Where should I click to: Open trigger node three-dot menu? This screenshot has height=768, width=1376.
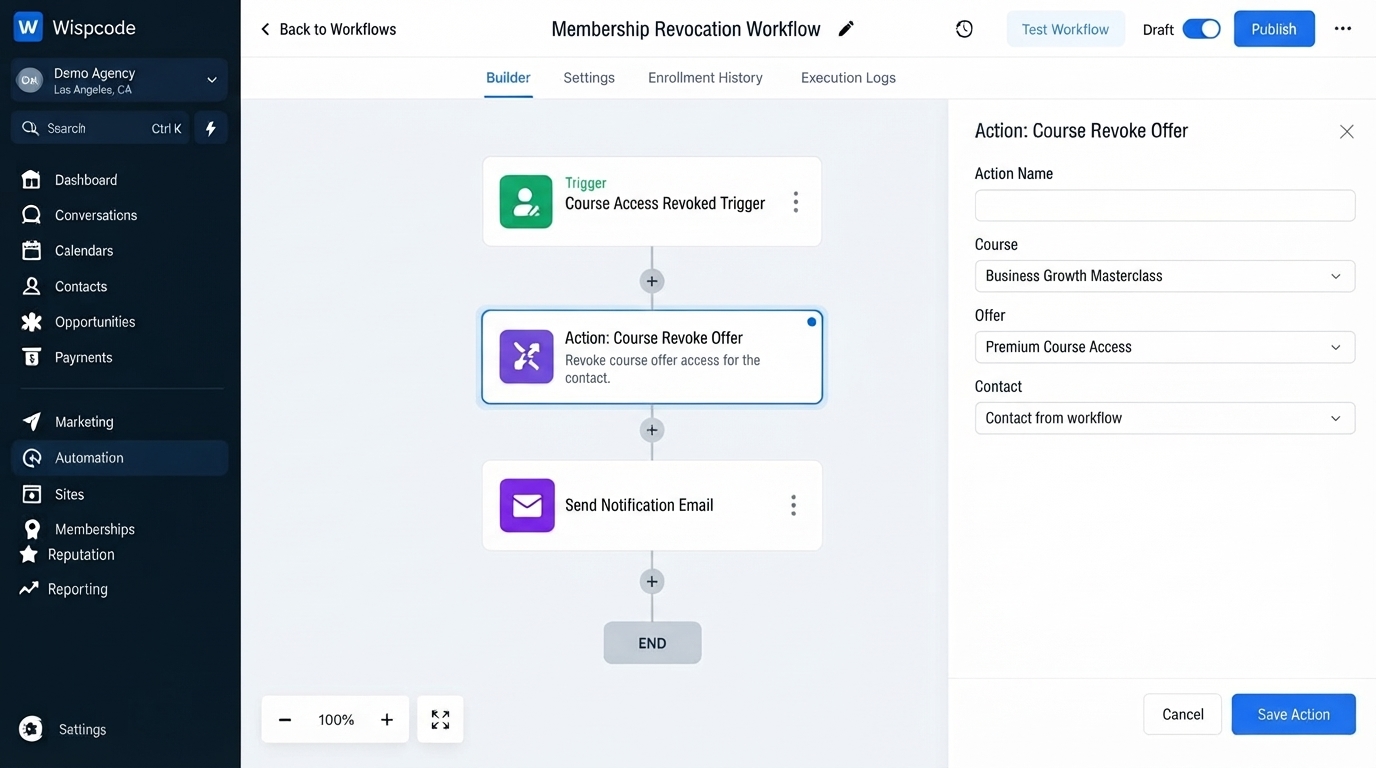click(x=796, y=202)
